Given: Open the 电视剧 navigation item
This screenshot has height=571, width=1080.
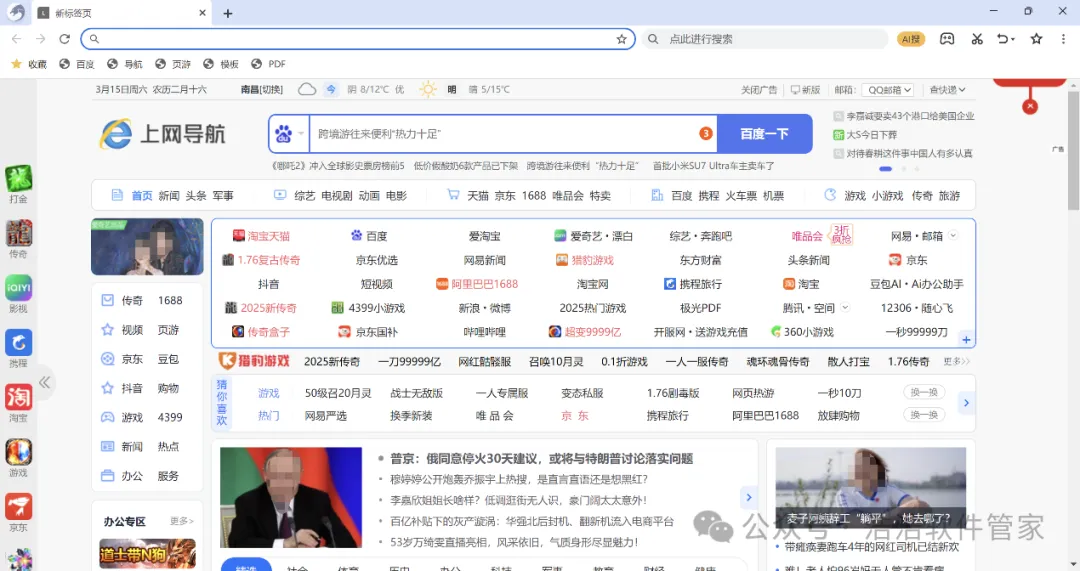Looking at the screenshot, I should coord(337,196).
